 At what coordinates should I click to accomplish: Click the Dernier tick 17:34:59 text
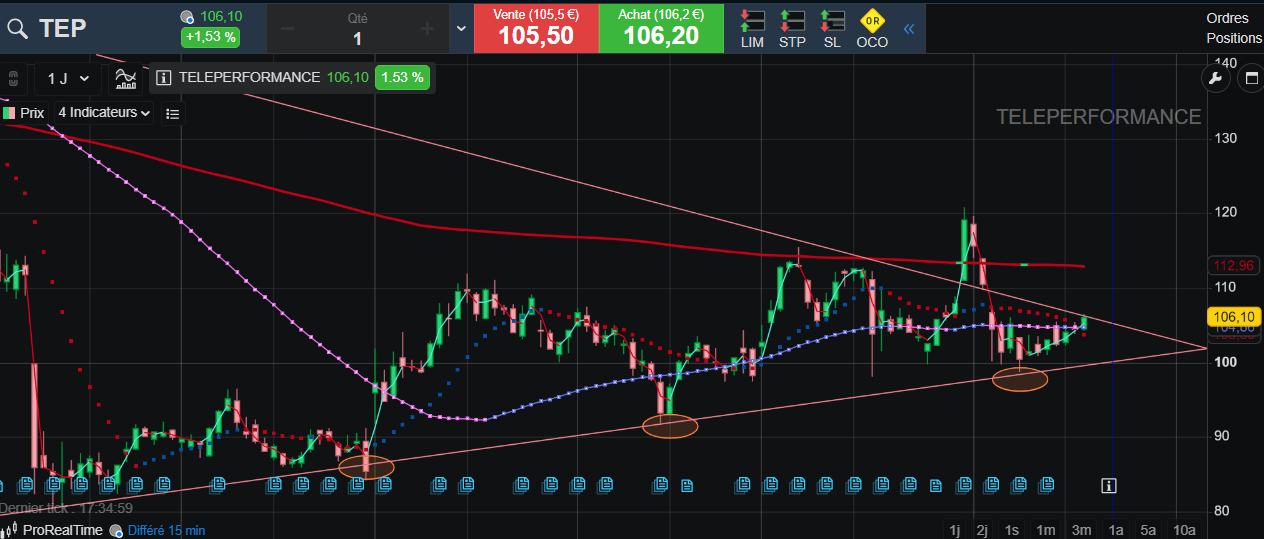click(67, 508)
